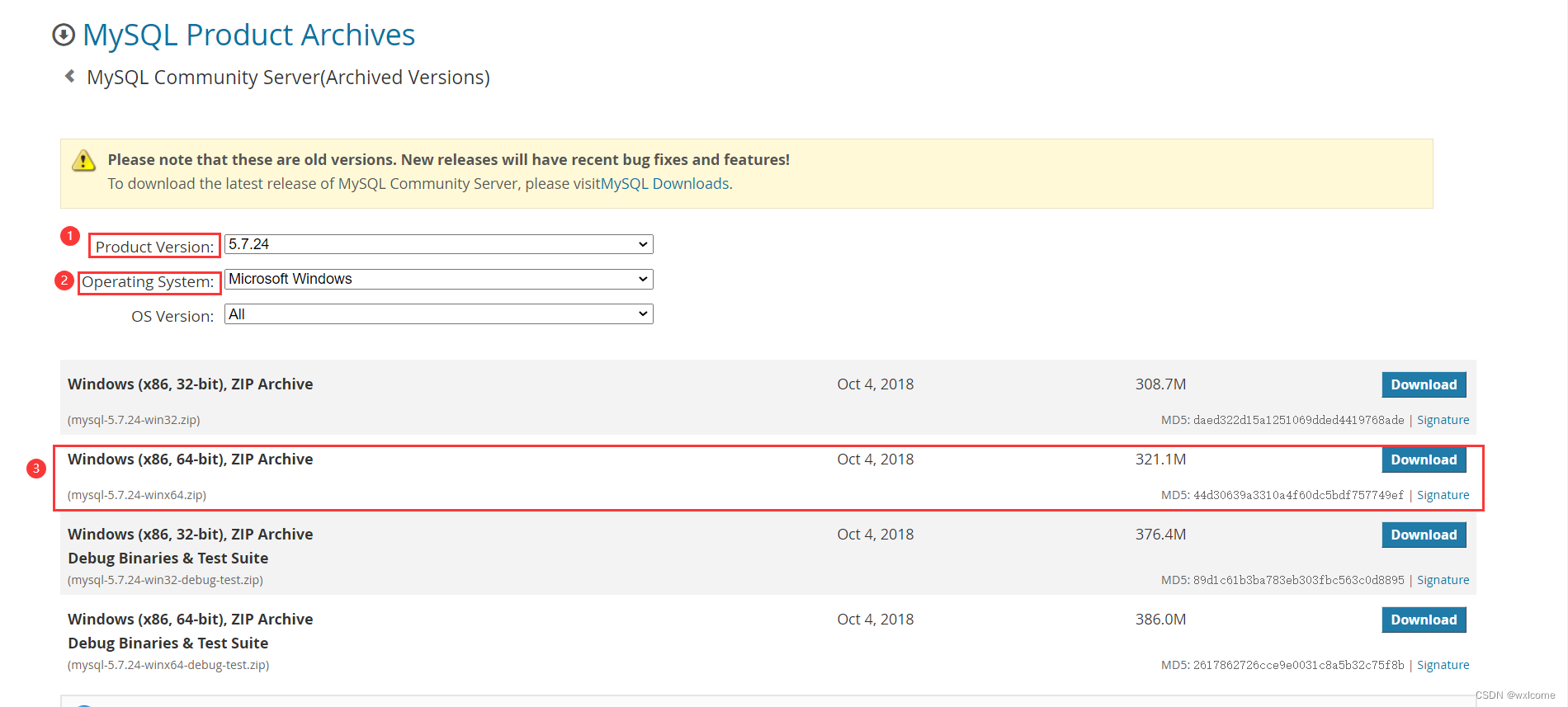Open Signature link for win32-debug-test.zip
Screen dimensions: 1568x707
pyautogui.click(x=1443, y=580)
